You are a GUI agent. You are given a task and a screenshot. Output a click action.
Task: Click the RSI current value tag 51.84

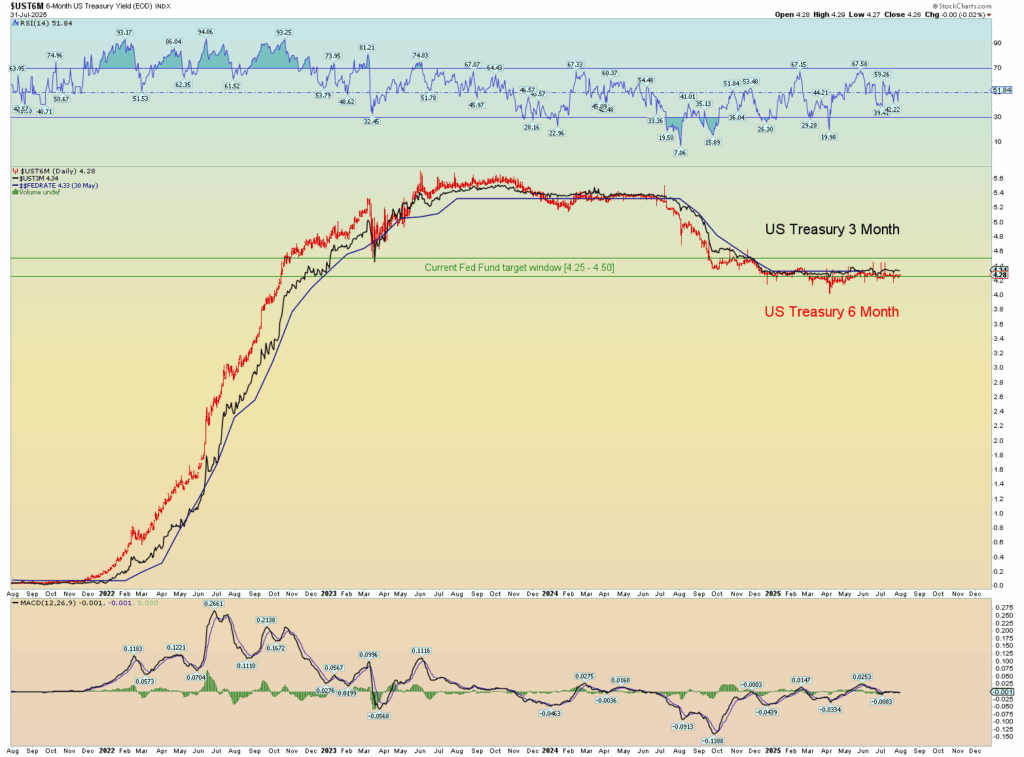click(1002, 91)
